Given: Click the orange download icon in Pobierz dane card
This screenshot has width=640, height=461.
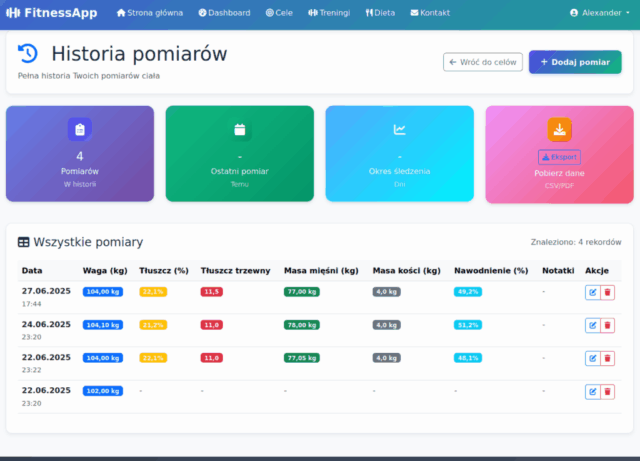Looking at the screenshot, I should coord(559,129).
